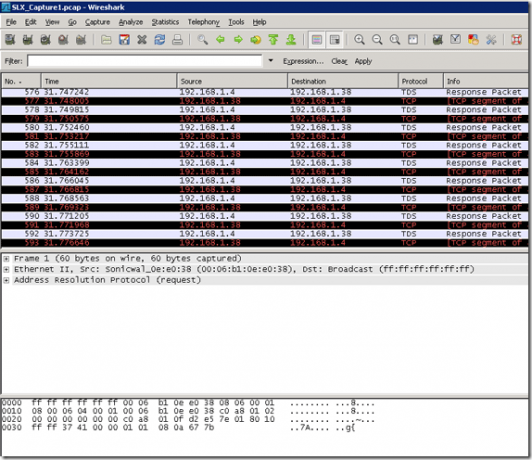Find a packet magnifier icon
Image resolution: width=532 pixels, height=460 pixels.
(203, 40)
